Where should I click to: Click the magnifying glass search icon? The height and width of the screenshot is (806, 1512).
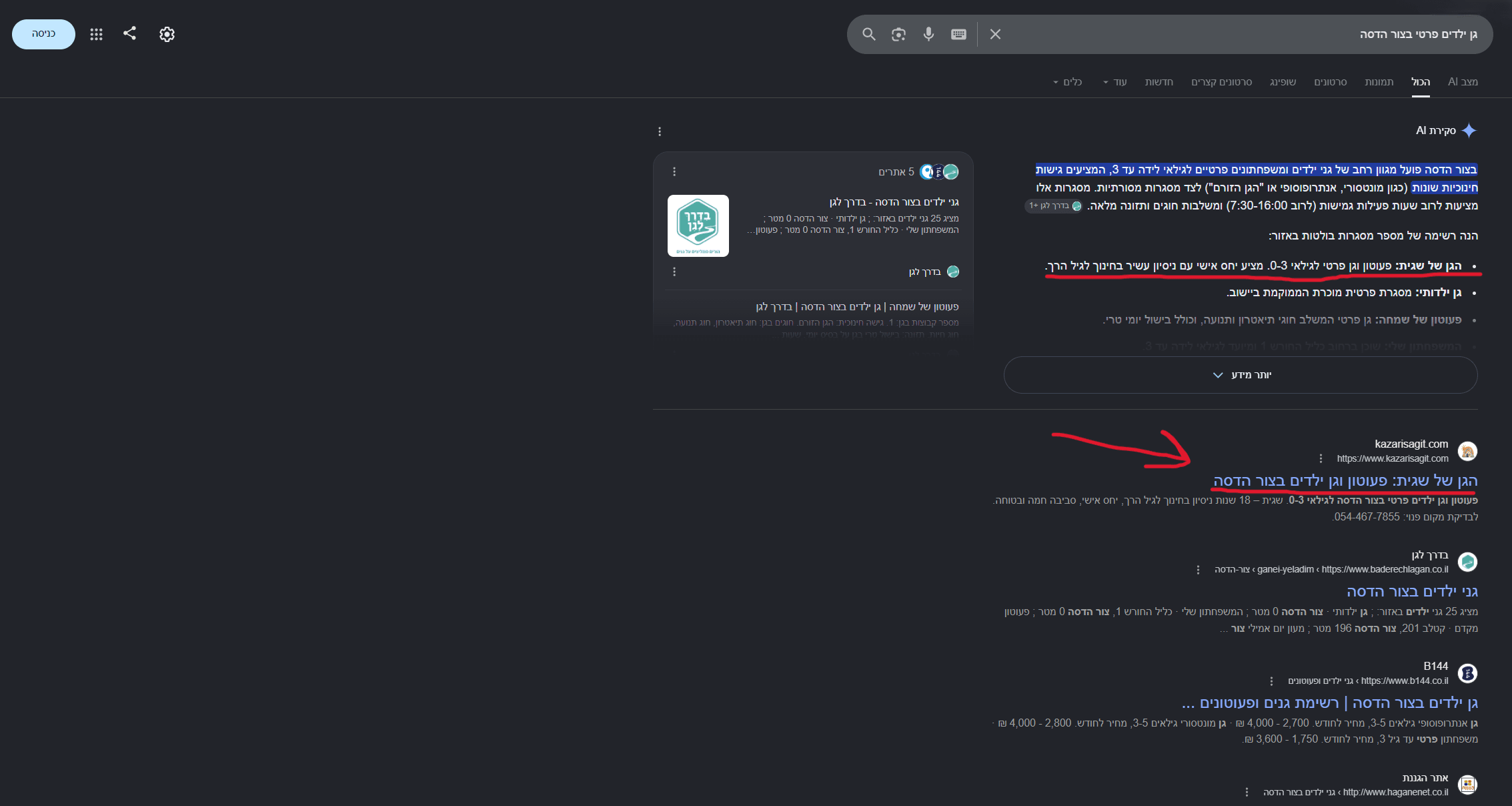868,34
